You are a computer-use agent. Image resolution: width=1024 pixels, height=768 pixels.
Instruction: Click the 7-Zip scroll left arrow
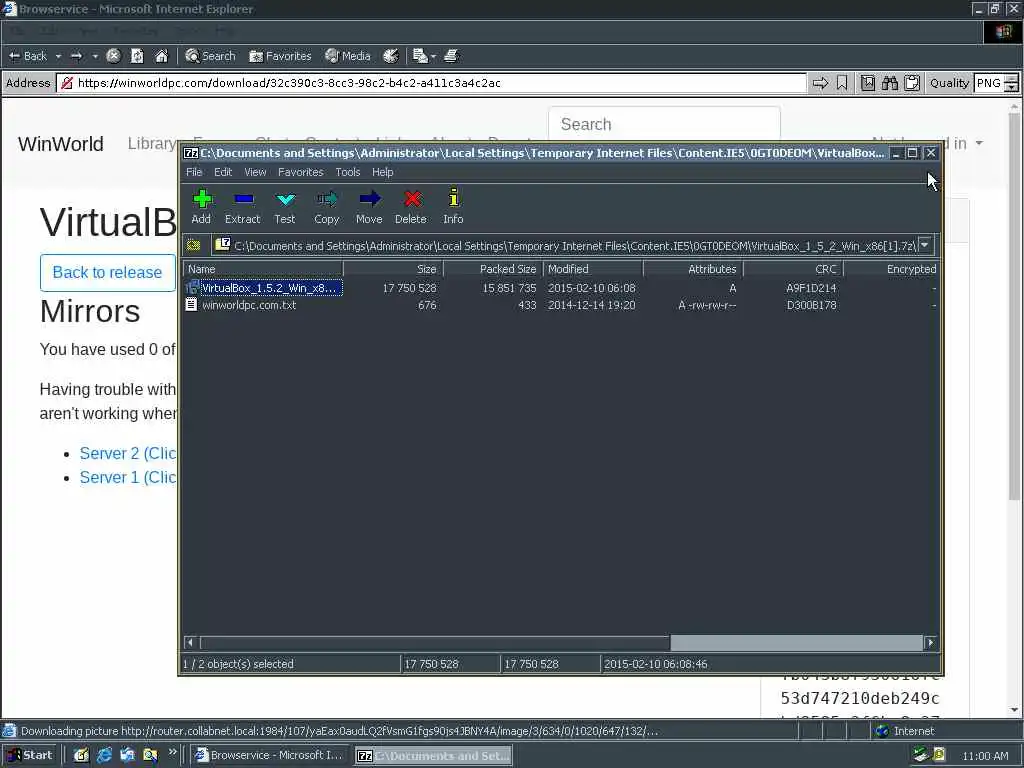click(x=190, y=643)
